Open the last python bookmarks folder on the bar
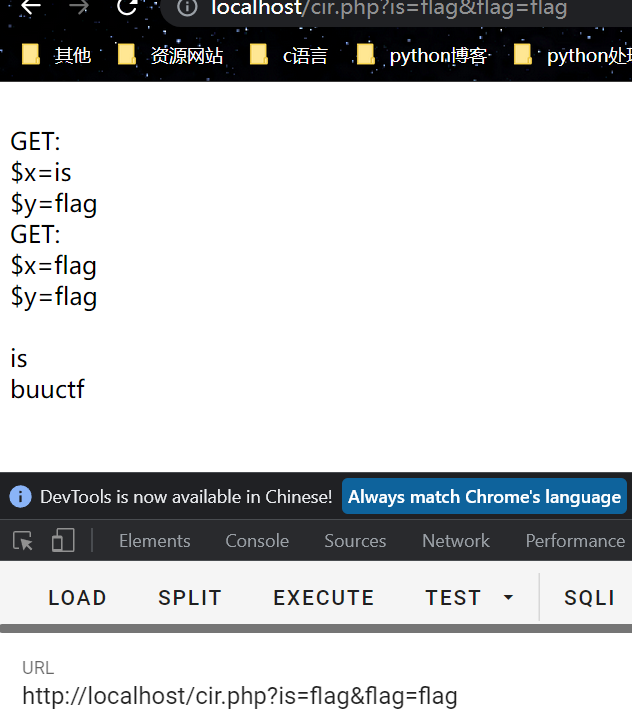 572,55
